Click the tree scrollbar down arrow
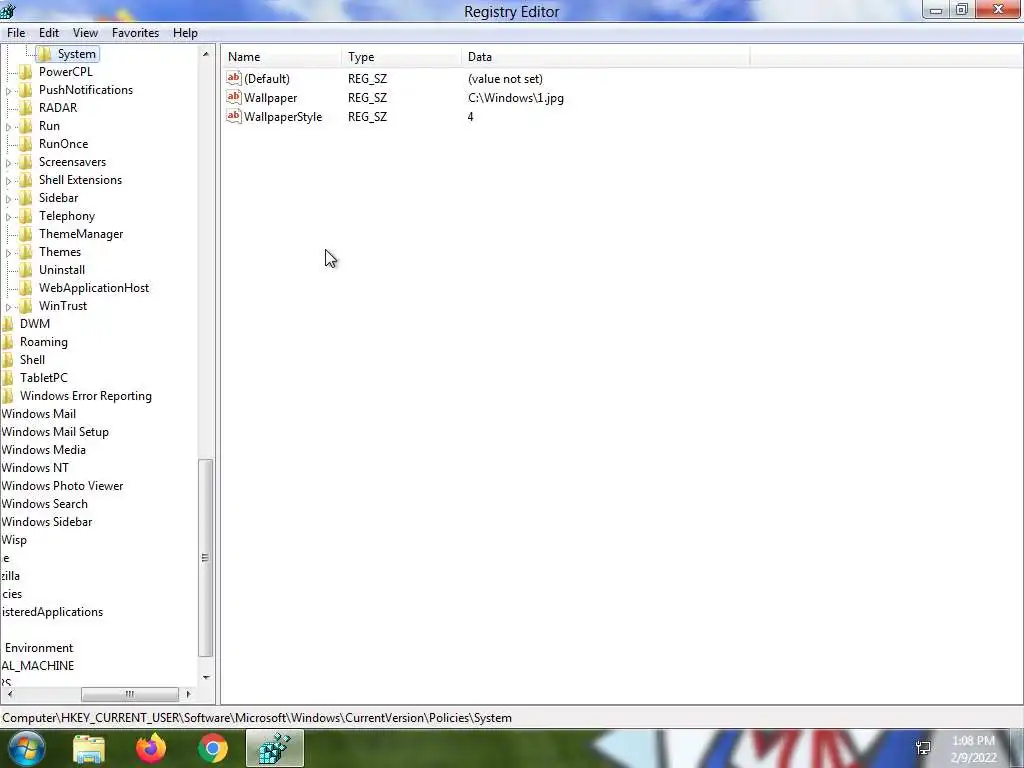The height and width of the screenshot is (768, 1024). pos(206,677)
